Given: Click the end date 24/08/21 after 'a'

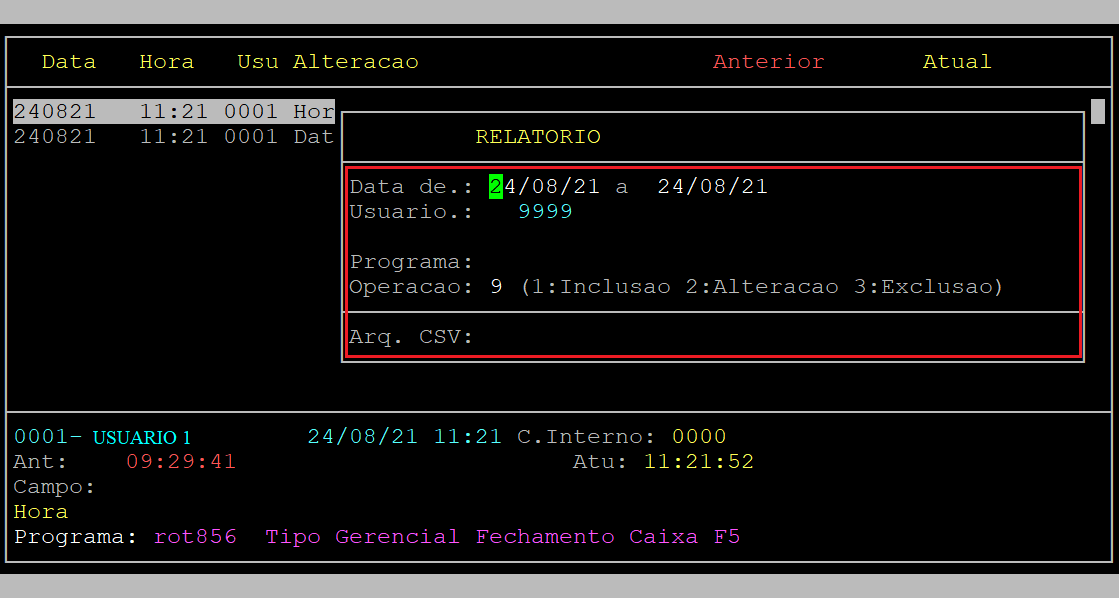Looking at the screenshot, I should click(712, 187).
